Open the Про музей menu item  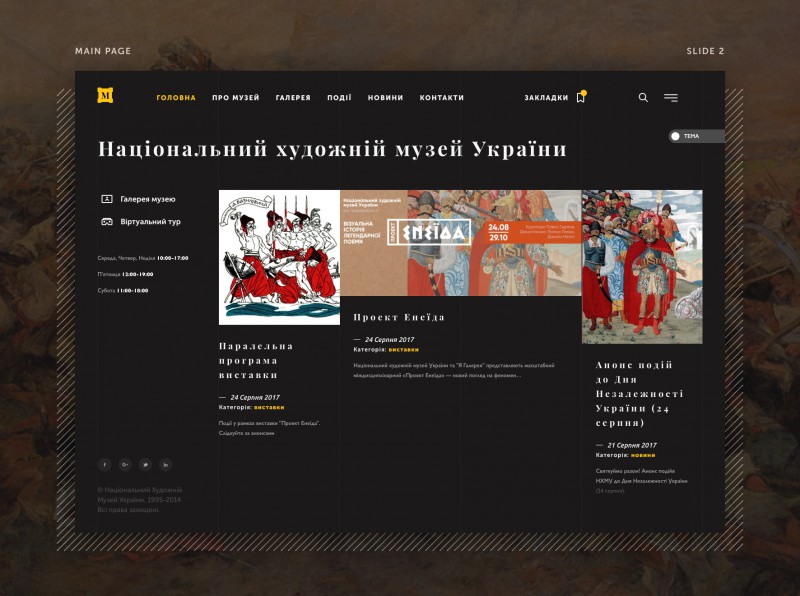[x=236, y=97]
